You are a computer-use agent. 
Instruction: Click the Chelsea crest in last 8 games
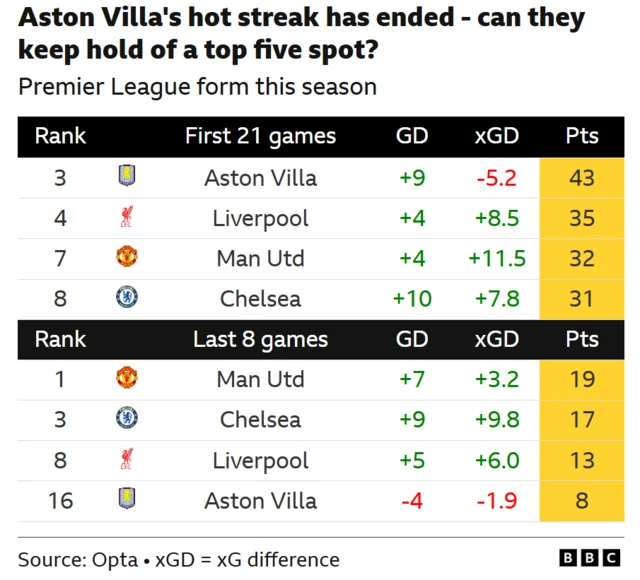point(127,418)
